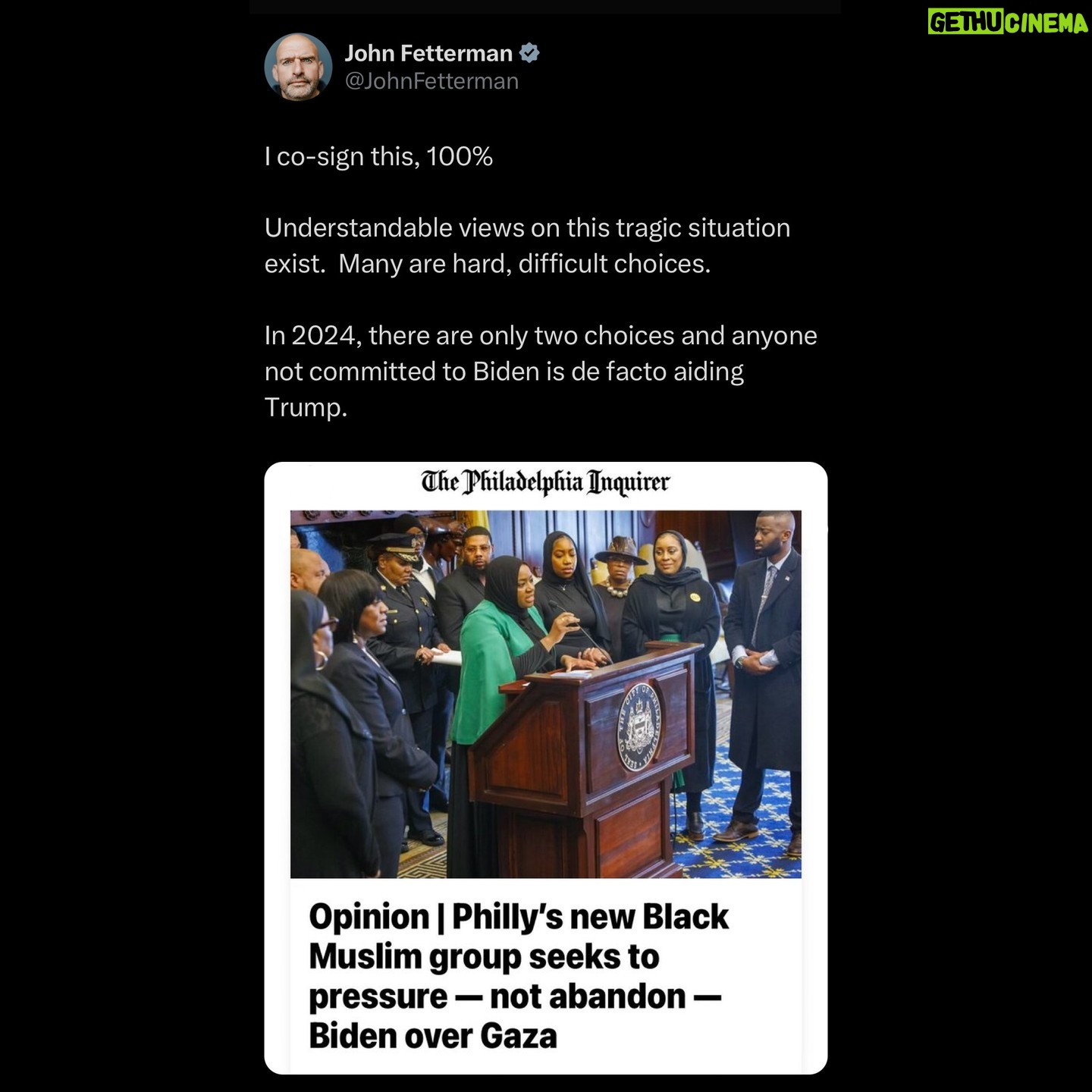
Task: Click the green GETHU logo block
Action: tap(966, 23)
